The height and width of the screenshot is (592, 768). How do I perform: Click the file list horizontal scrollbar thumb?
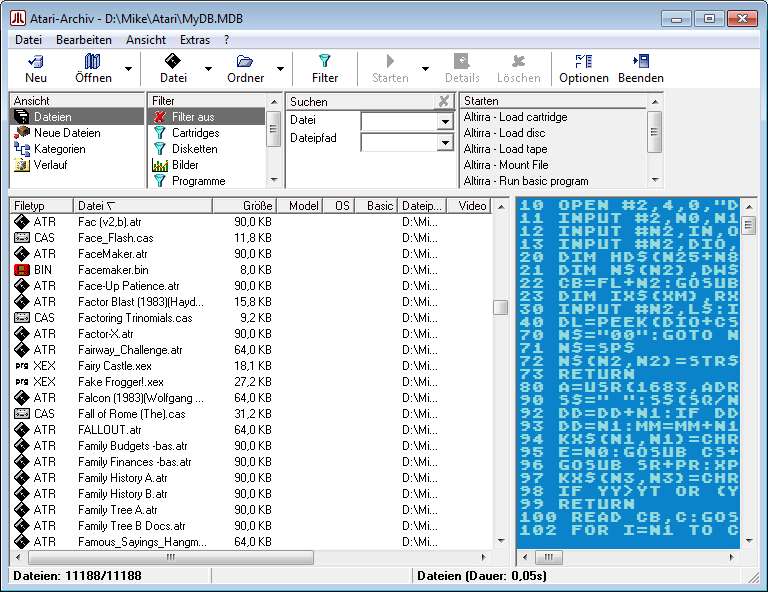(171, 557)
